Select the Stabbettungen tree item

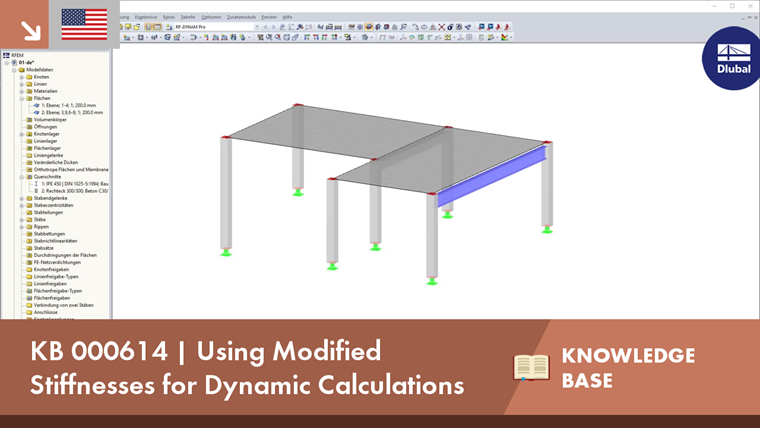click(49, 234)
